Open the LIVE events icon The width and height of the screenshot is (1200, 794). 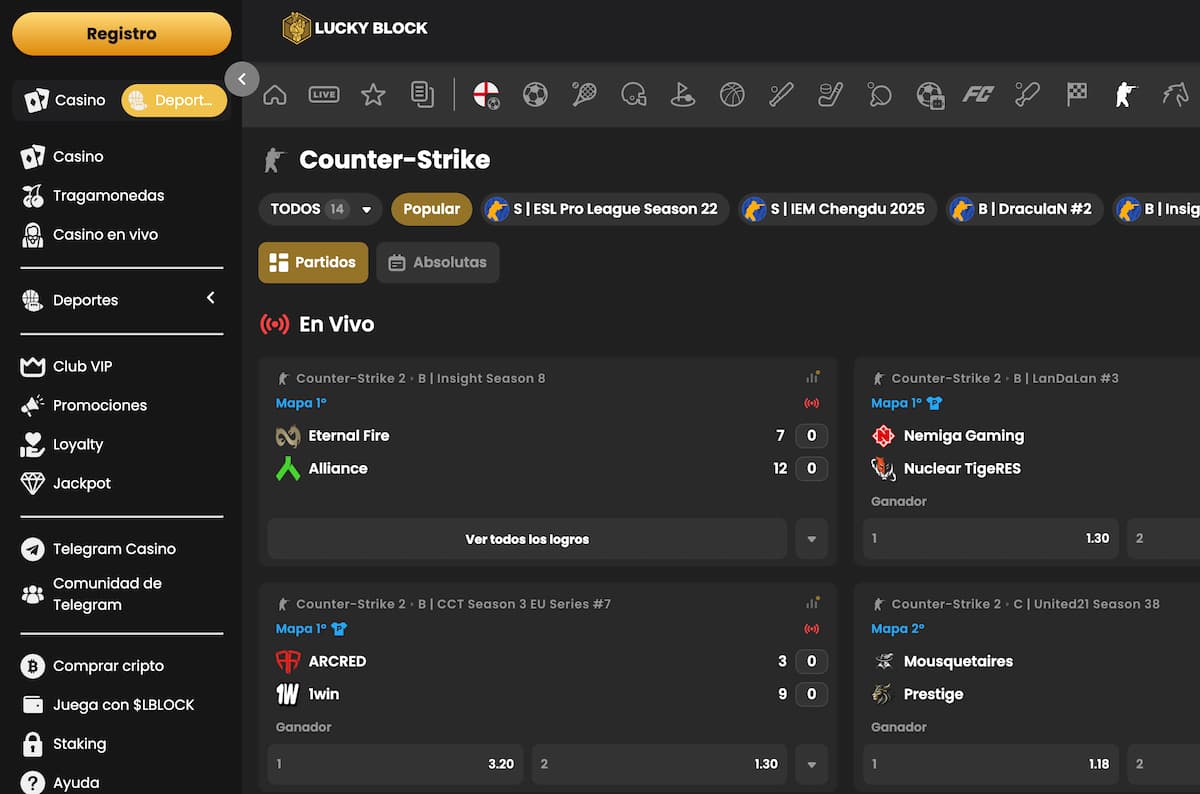[324, 95]
